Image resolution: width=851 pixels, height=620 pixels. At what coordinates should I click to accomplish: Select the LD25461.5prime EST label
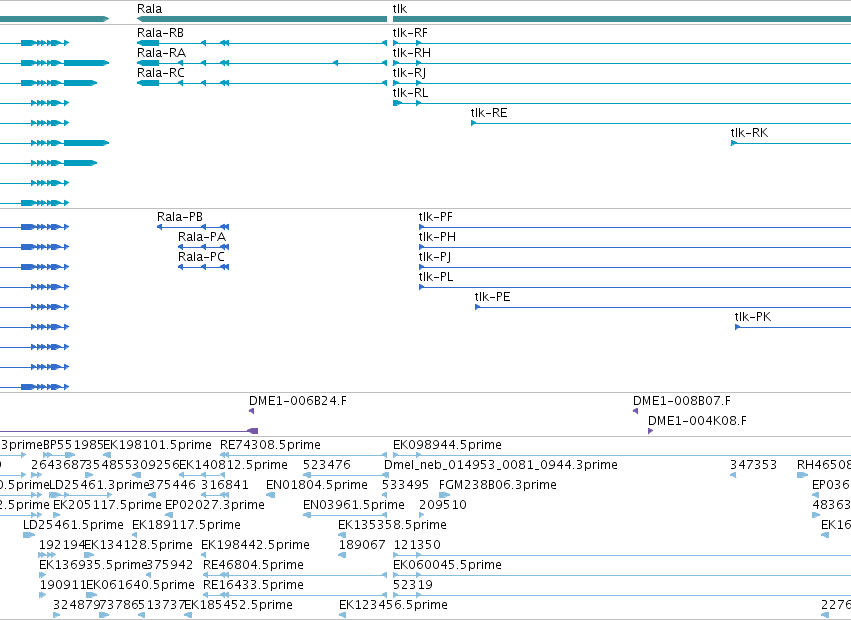(73, 525)
